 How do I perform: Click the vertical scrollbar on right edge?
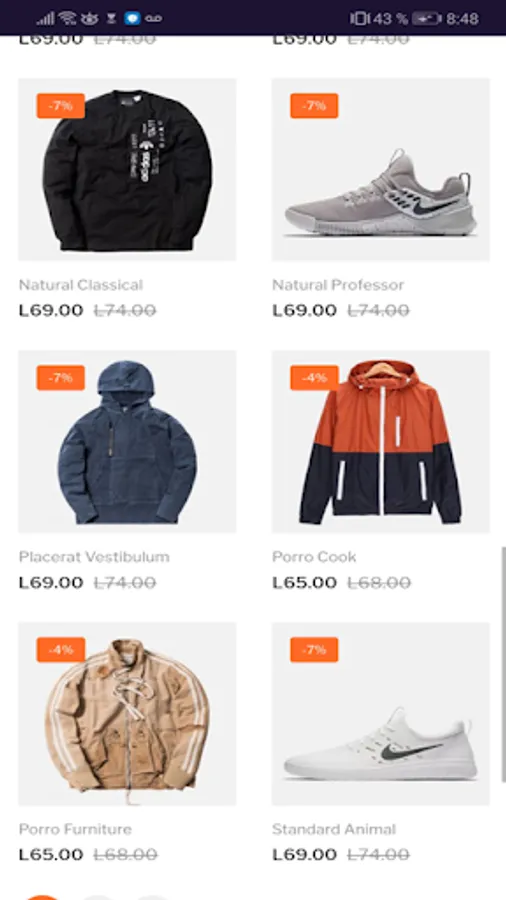point(503,664)
